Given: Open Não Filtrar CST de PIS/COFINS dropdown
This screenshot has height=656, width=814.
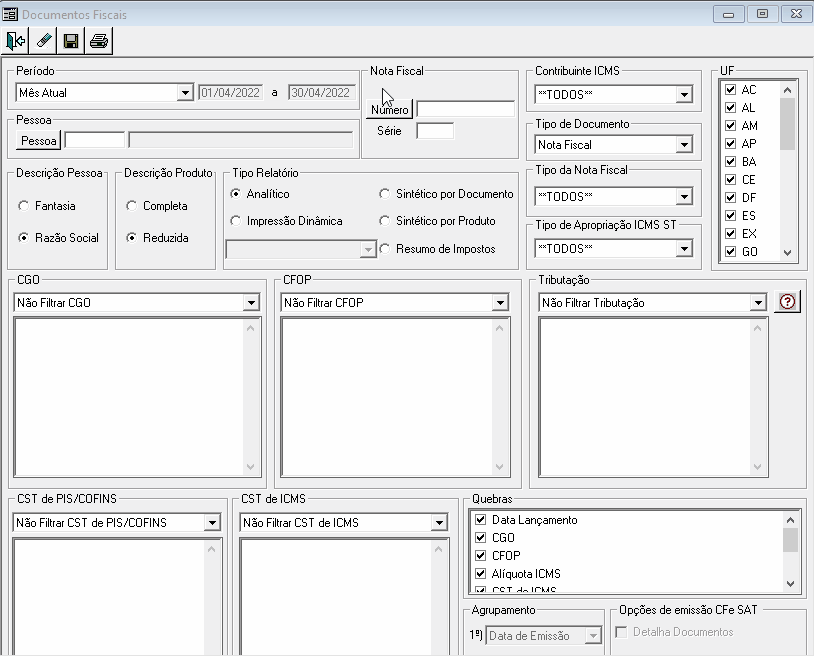Looking at the screenshot, I should pos(212,523).
